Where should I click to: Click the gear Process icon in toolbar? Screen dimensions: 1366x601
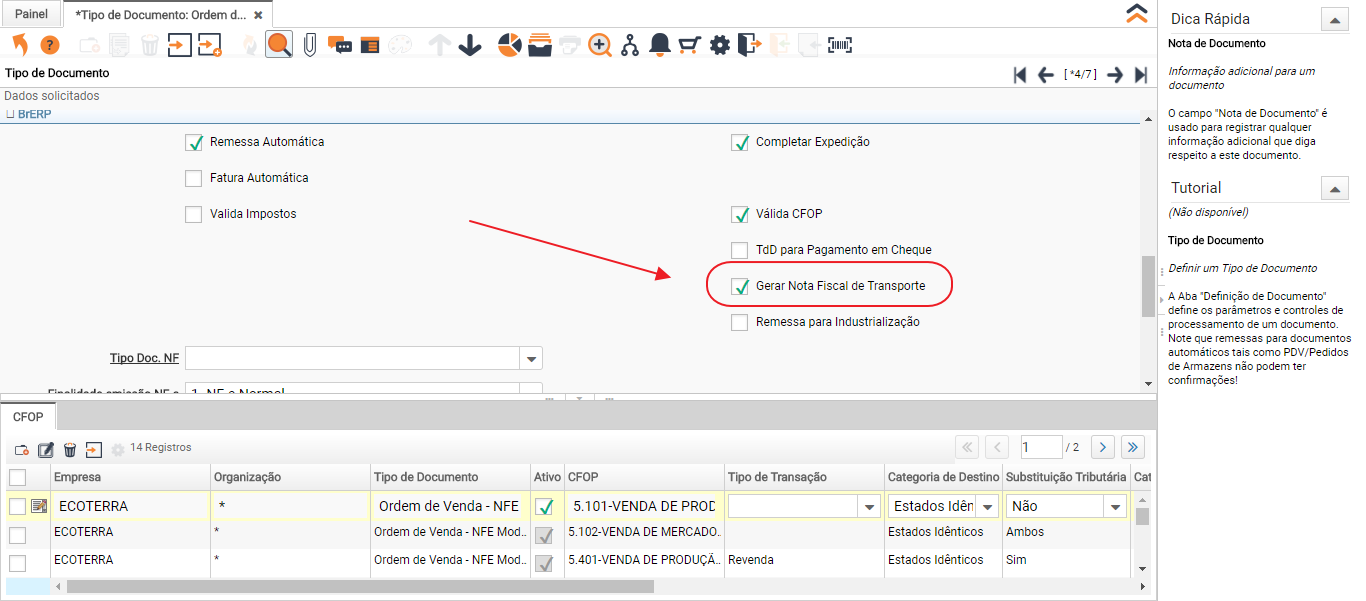coord(720,45)
